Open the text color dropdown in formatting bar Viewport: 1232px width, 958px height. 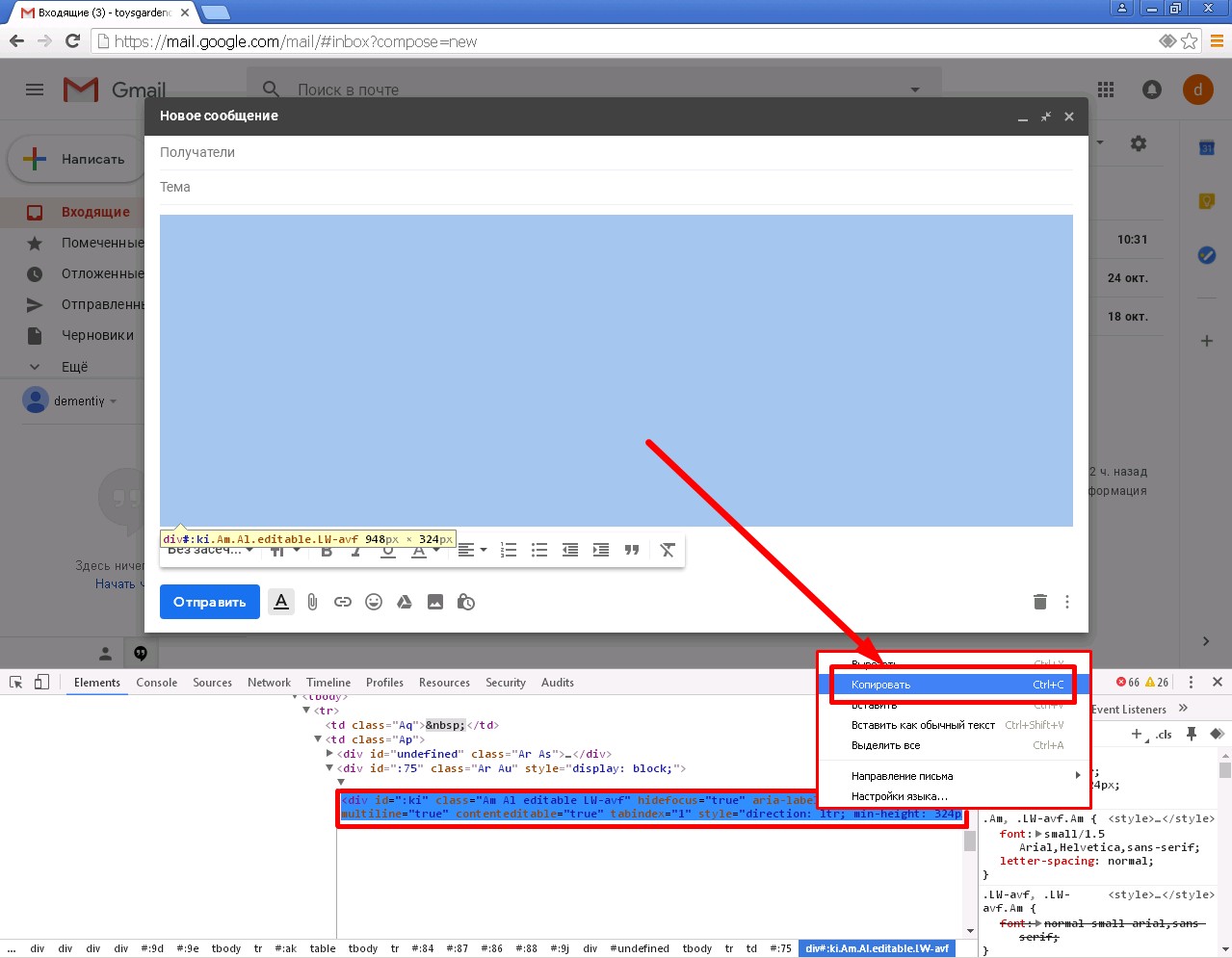[425, 551]
